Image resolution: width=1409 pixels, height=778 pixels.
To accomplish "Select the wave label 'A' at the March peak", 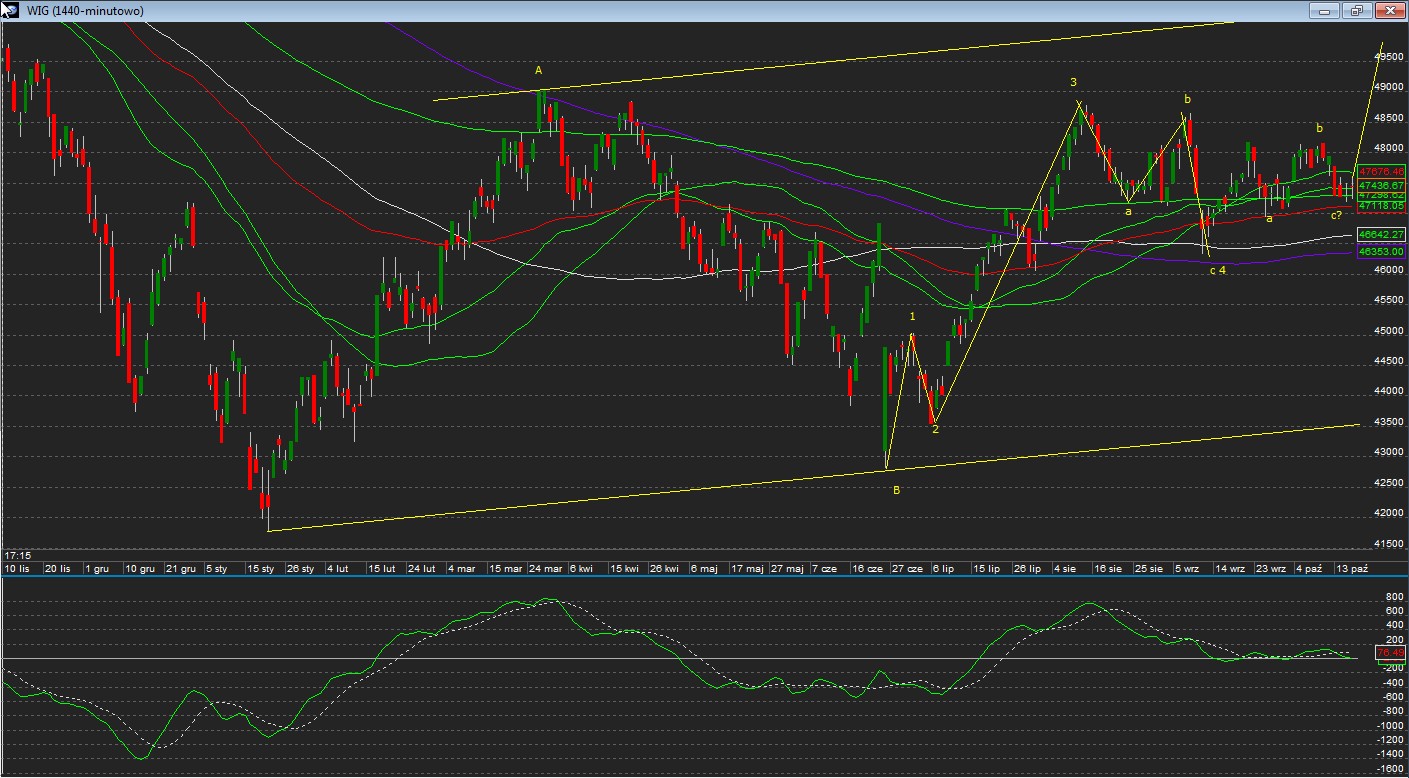I will point(538,70).
